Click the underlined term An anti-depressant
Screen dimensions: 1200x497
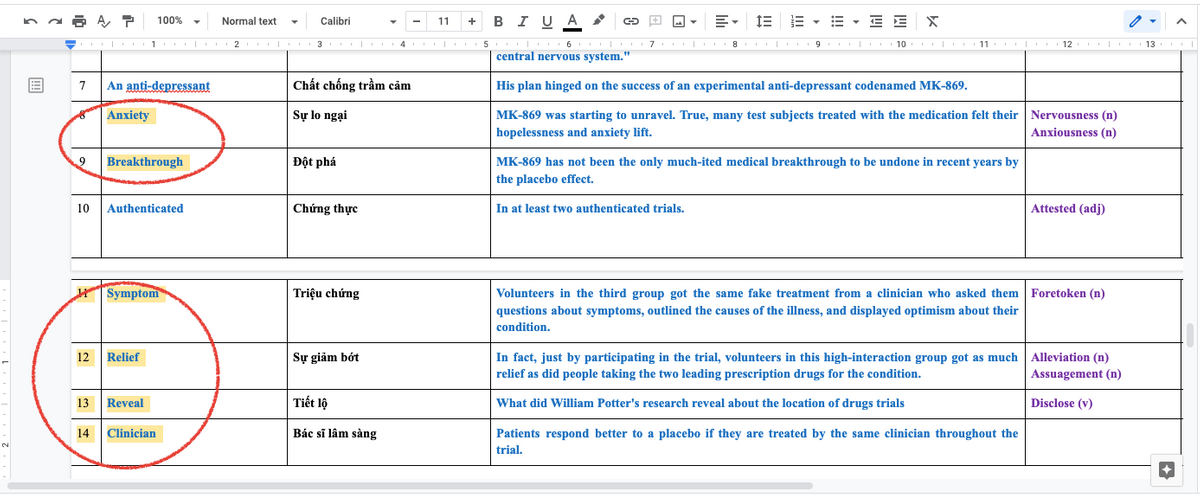click(x=158, y=86)
